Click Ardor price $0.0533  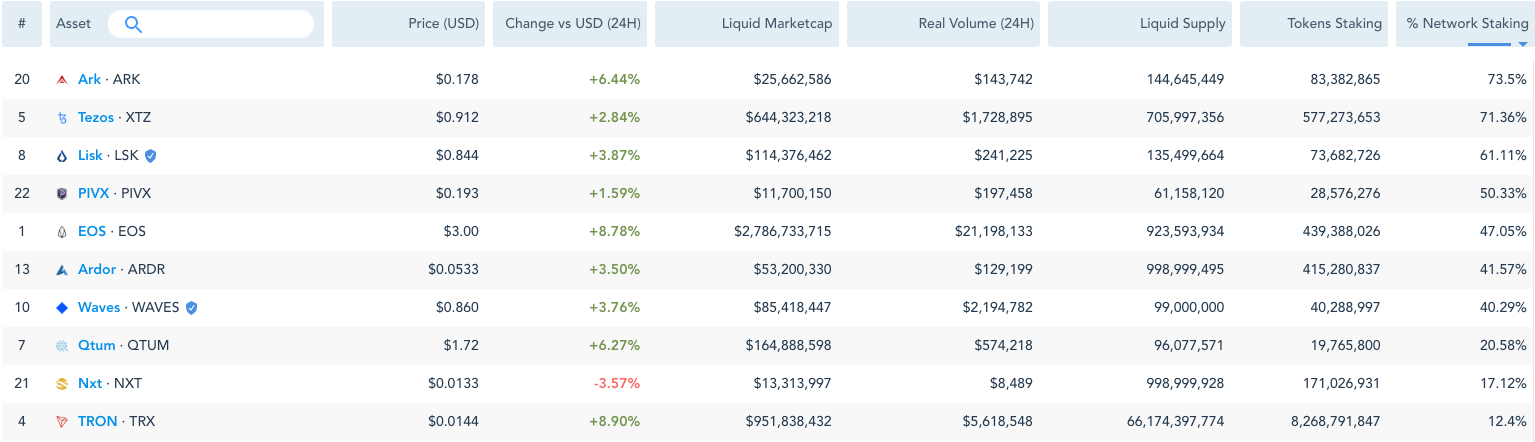[x=454, y=269]
